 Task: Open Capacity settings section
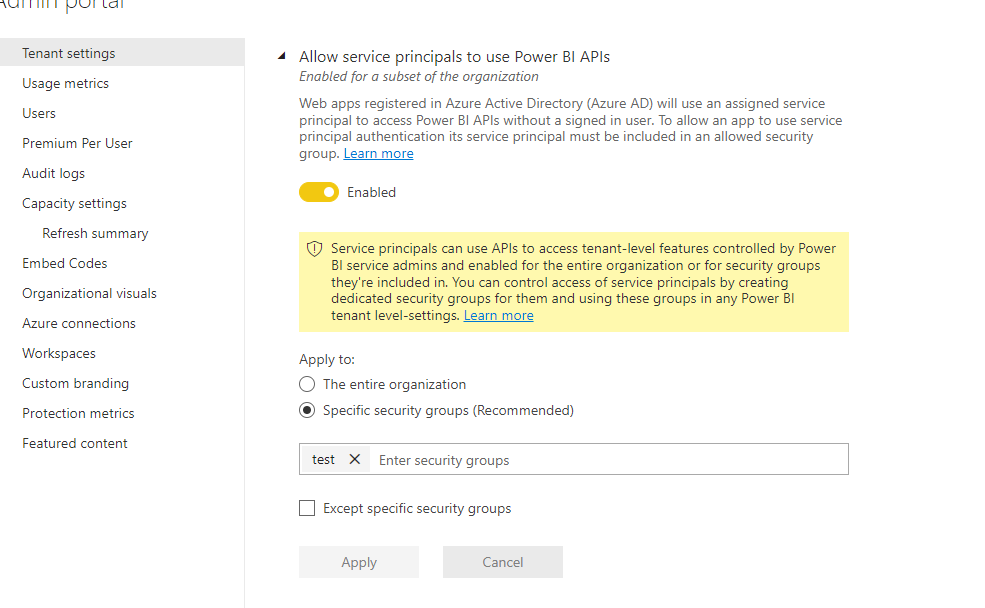(x=74, y=204)
